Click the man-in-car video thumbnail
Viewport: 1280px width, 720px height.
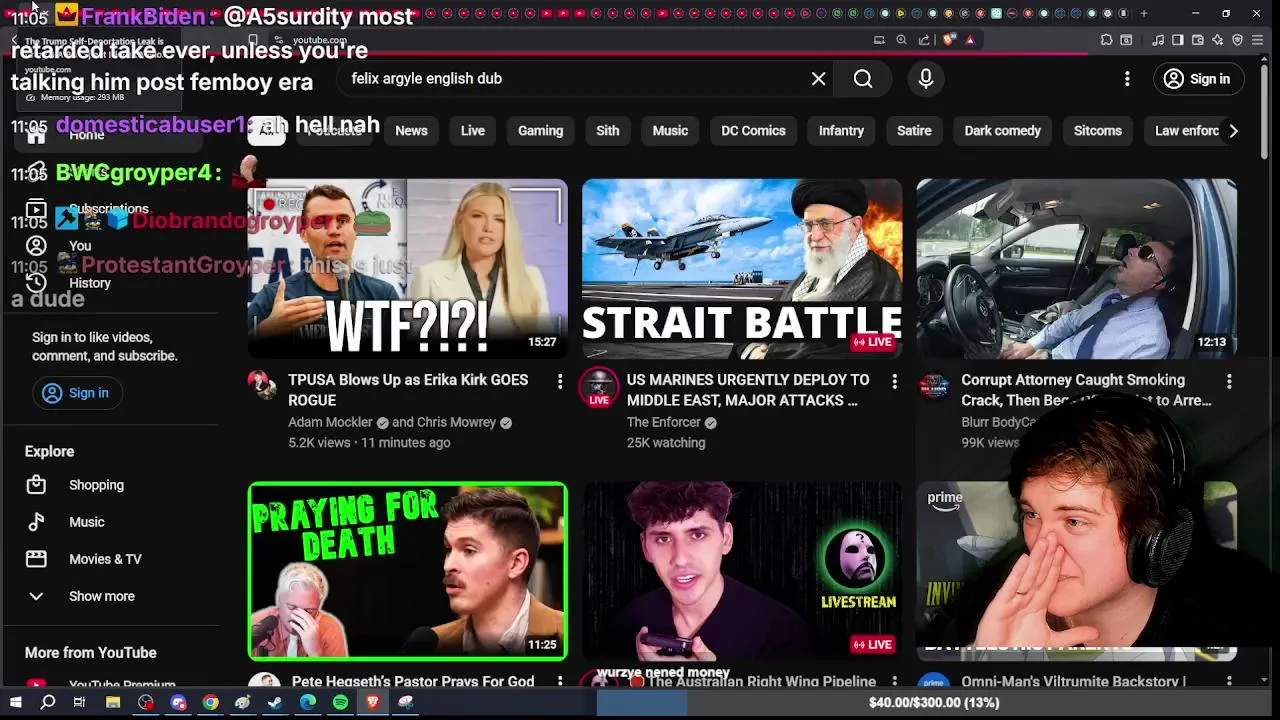point(1077,269)
